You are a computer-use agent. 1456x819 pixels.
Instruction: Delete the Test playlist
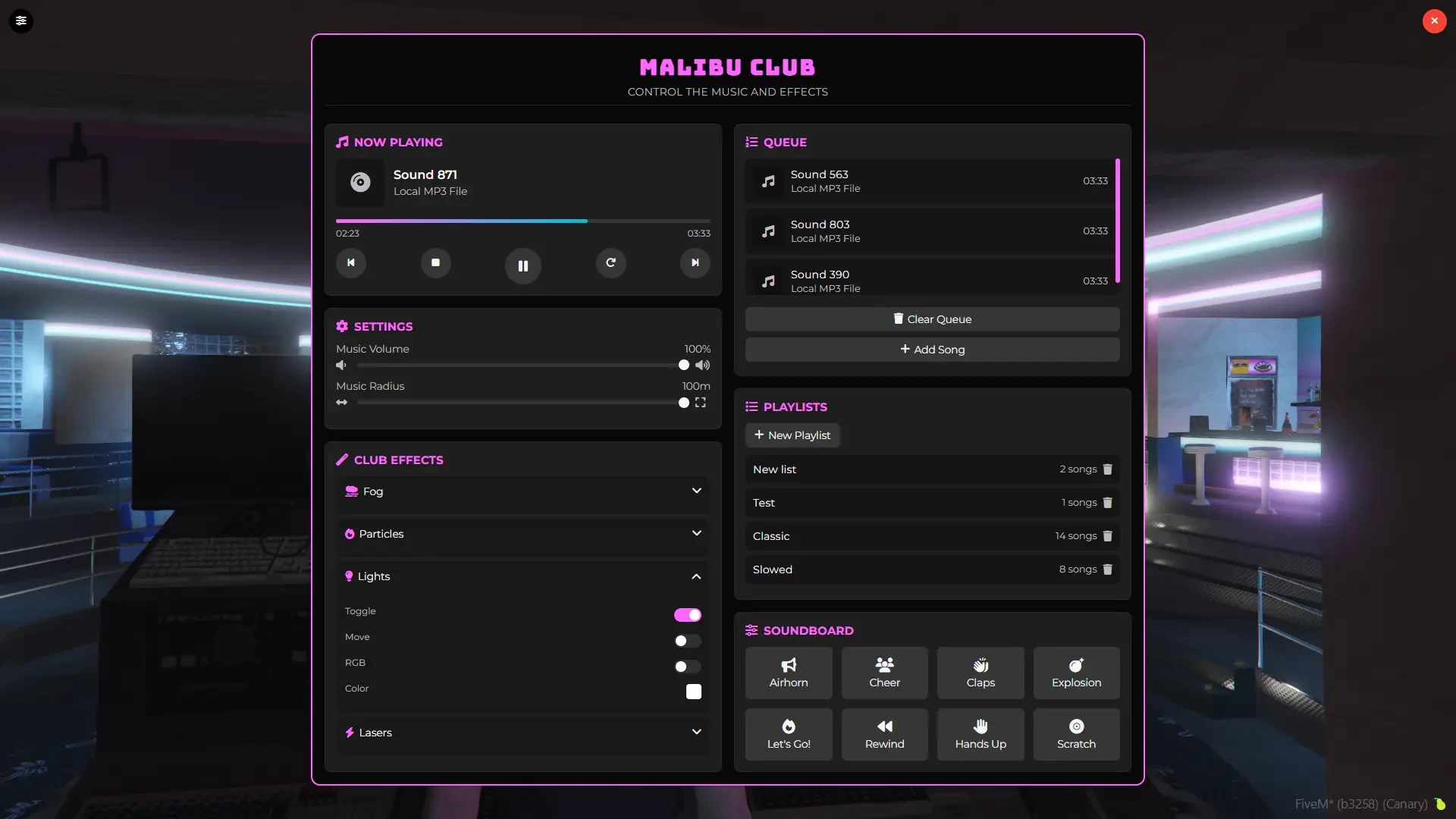[x=1108, y=503]
